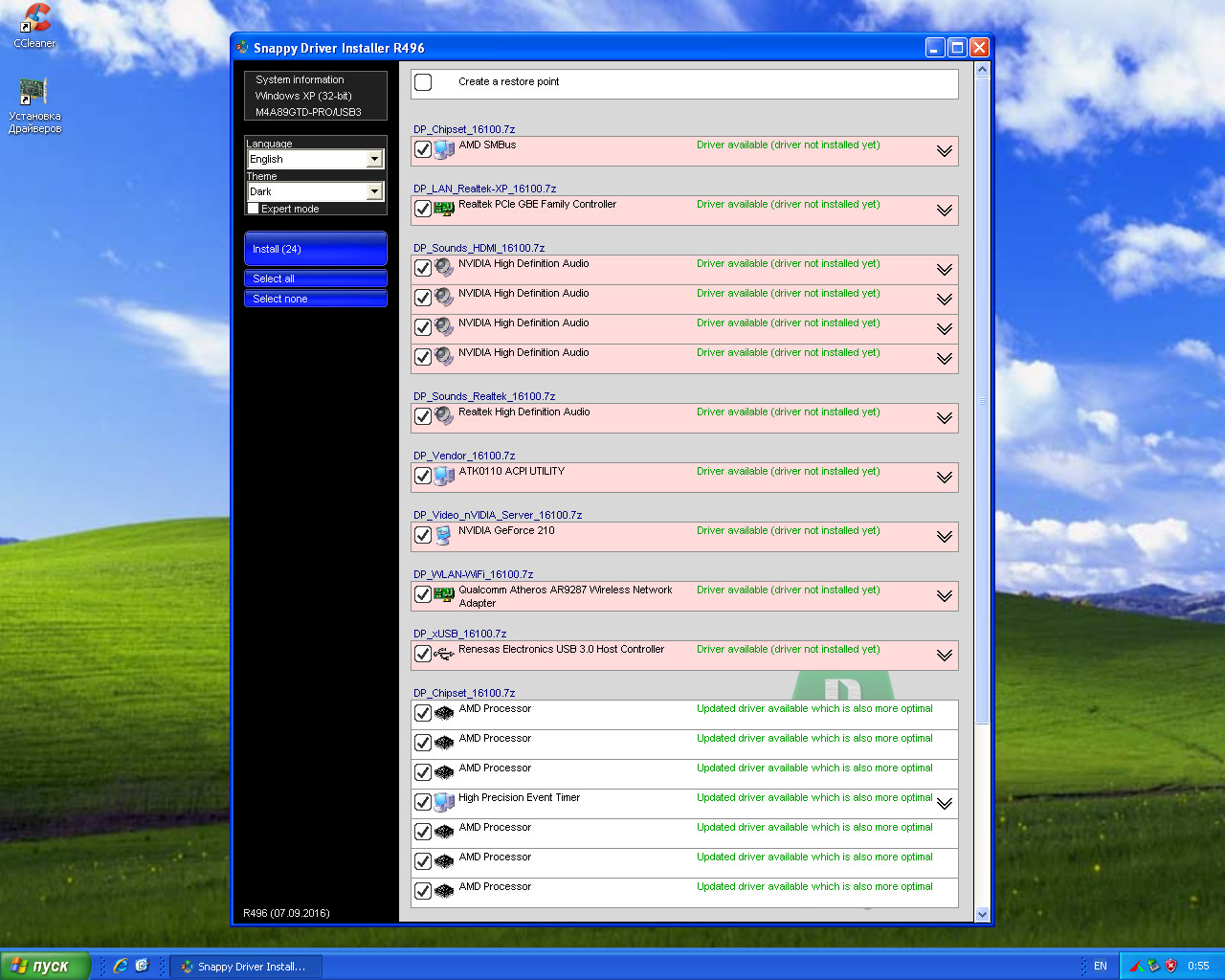Click the Qualcomm Atheros AR9287 adapter icon
1225x980 pixels.
pyautogui.click(x=444, y=594)
